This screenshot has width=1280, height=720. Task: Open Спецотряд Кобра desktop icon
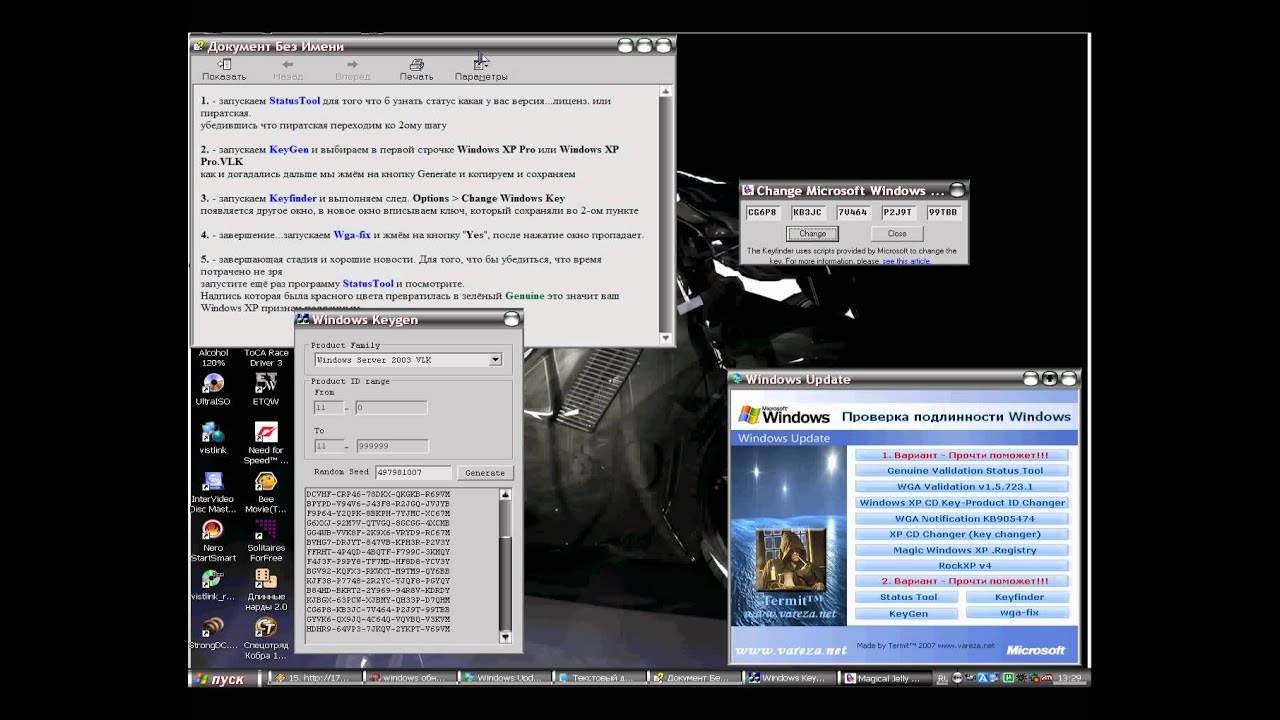pos(266,638)
